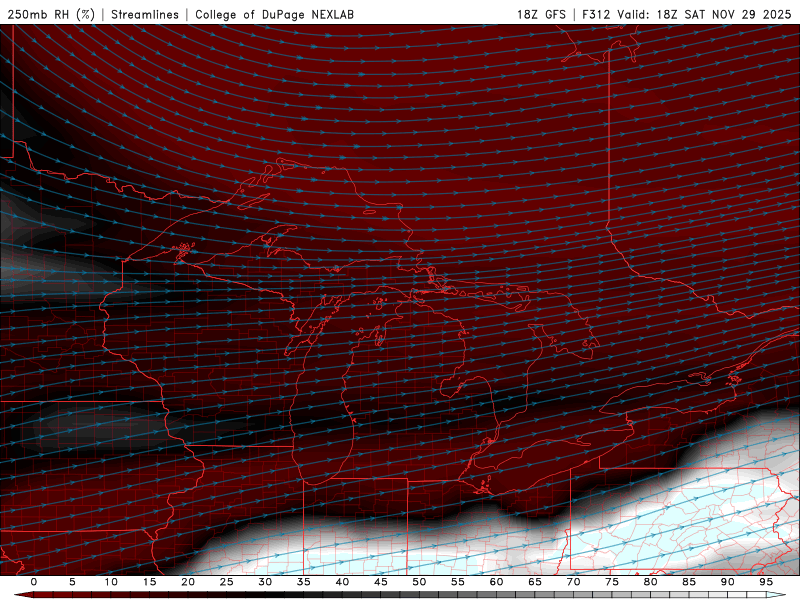800x600 pixels.
Task: Click the "5" value on the color scale
Action: [x=72, y=582]
